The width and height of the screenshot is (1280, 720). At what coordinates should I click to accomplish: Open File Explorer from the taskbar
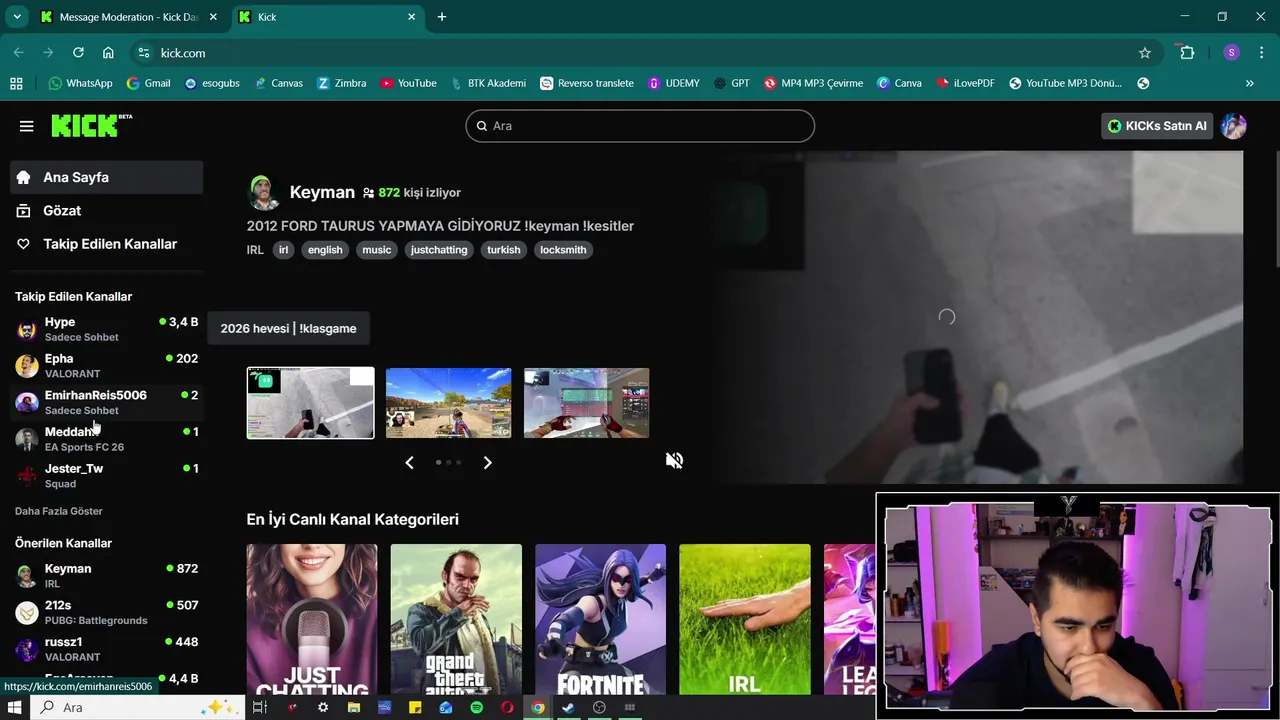click(x=353, y=707)
